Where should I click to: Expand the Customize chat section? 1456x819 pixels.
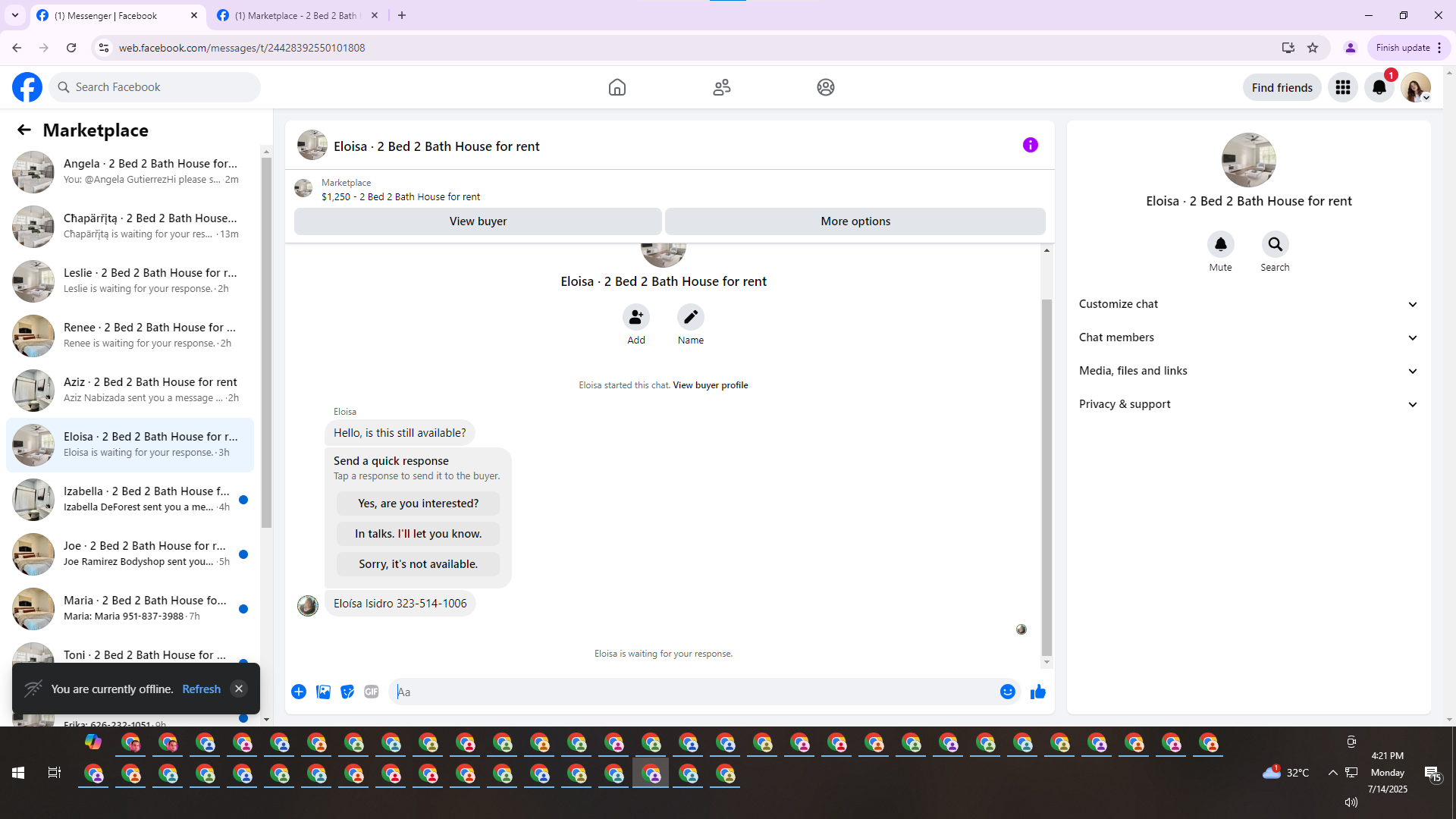(1248, 304)
